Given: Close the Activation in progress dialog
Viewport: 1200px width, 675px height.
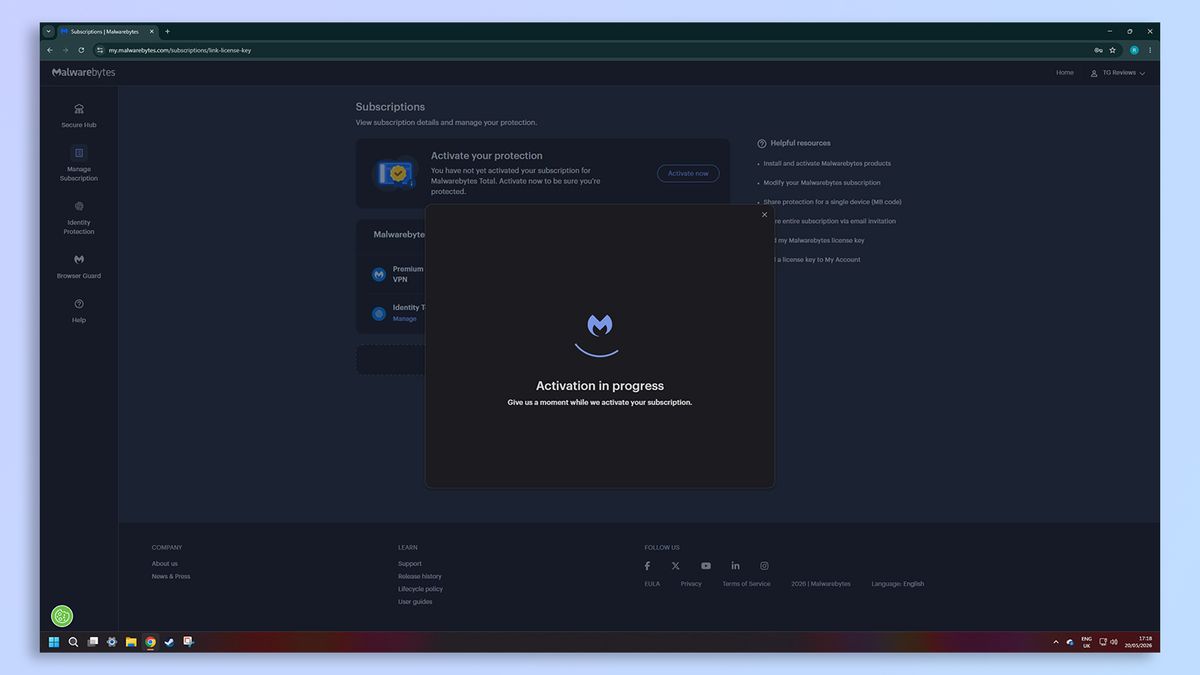Looking at the screenshot, I should [x=765, y=215].
